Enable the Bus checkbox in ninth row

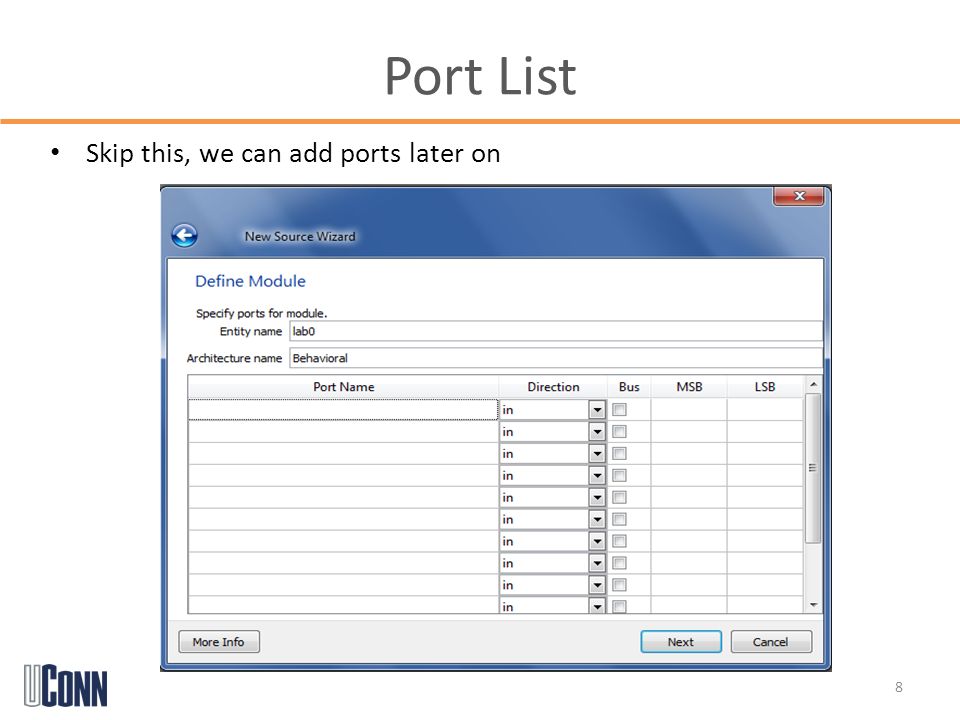(x=620, y=585)
